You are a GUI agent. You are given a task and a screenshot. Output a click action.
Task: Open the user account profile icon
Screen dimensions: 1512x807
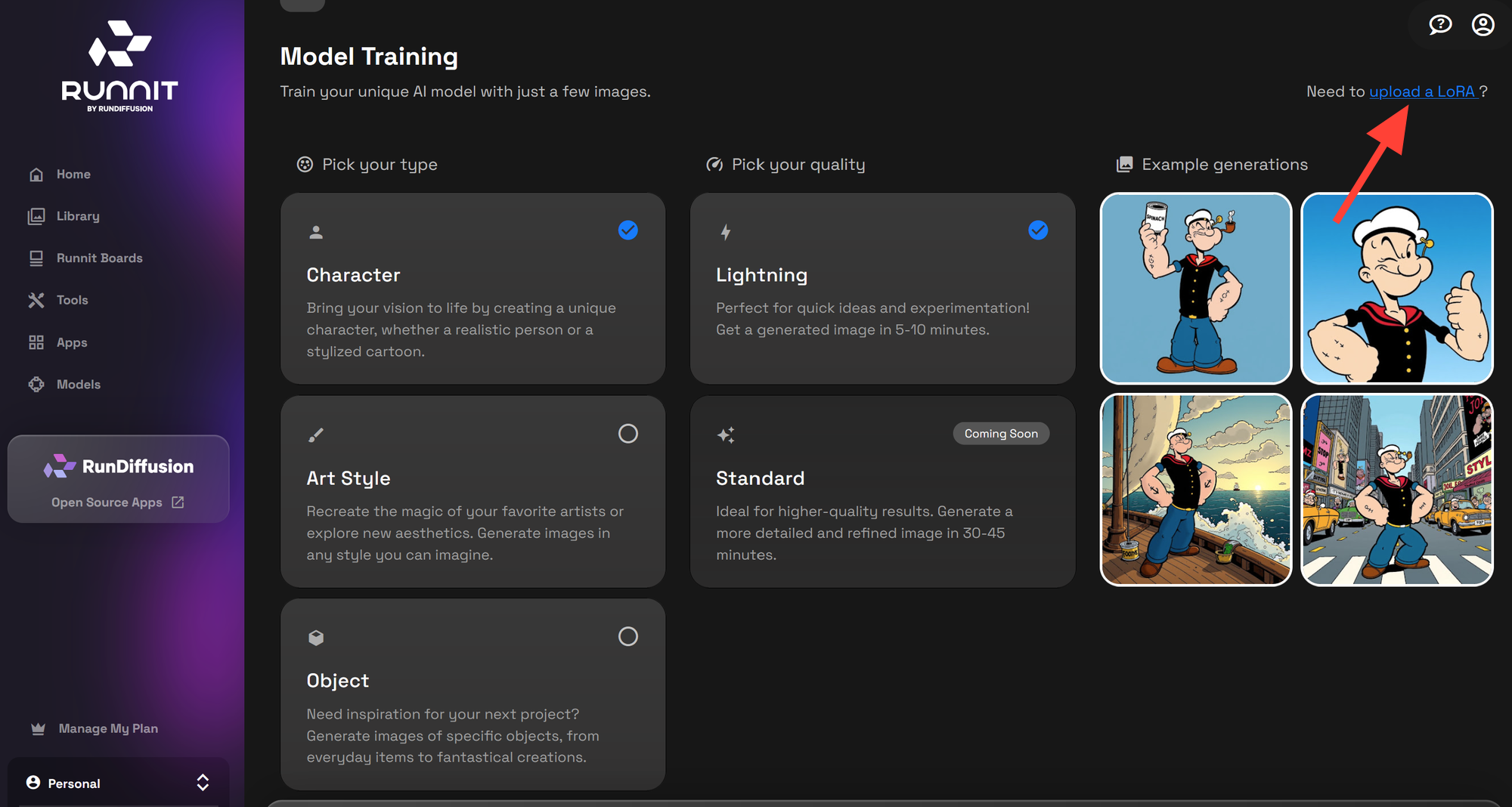click(x=1483, y=25)
